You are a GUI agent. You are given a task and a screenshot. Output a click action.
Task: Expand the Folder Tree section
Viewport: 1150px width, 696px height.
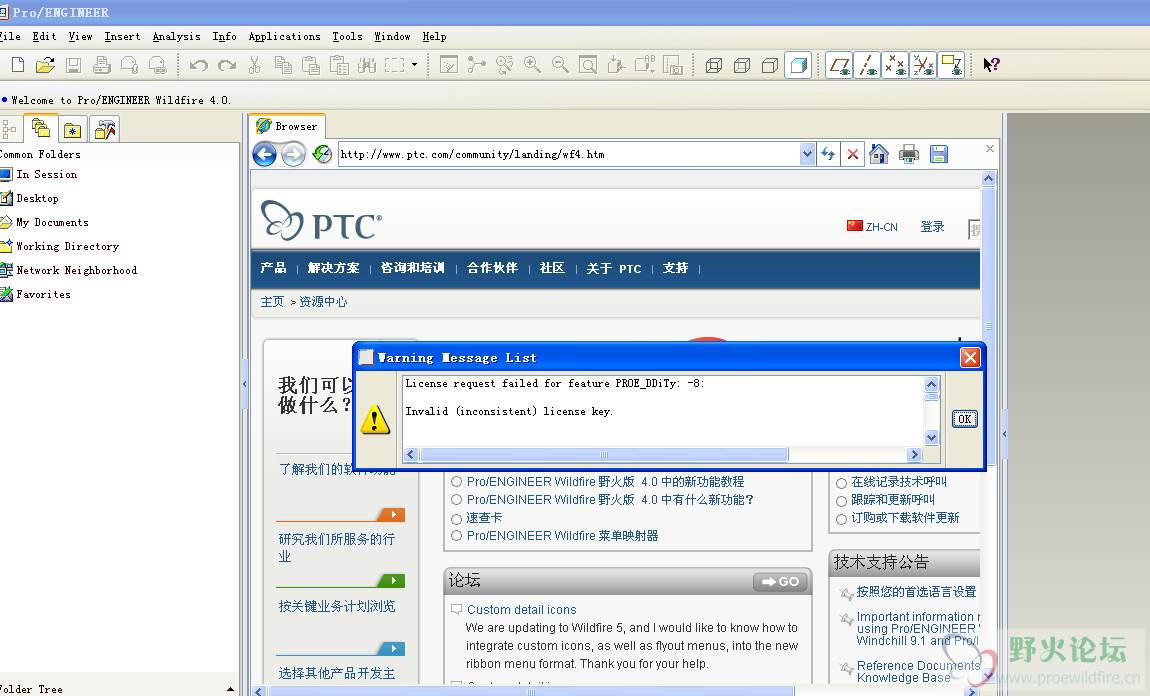(230, 689)
